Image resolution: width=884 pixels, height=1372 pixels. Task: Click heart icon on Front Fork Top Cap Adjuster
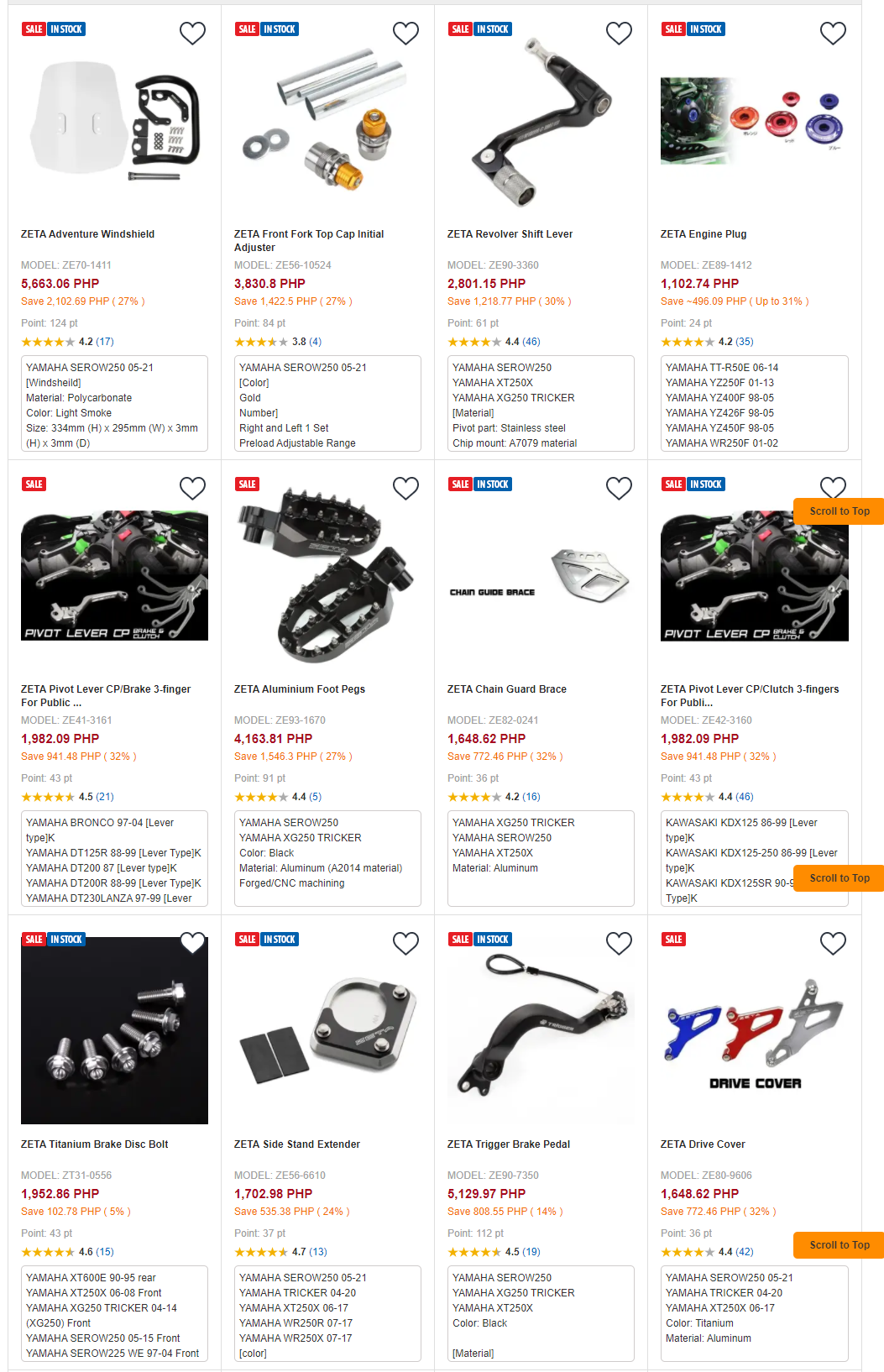click(x=406, y=33)
